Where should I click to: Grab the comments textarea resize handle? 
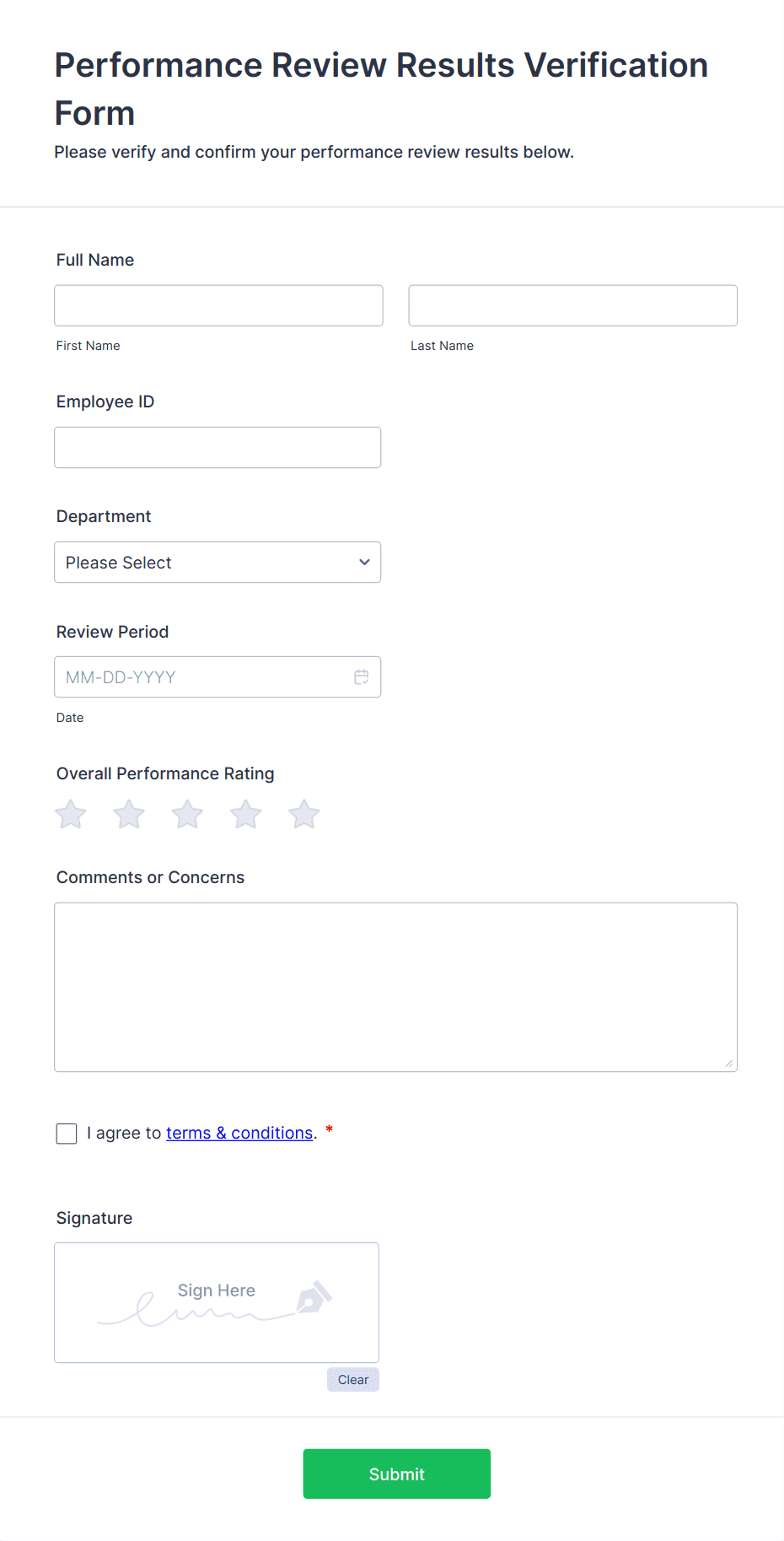[x=729, y=1064]
